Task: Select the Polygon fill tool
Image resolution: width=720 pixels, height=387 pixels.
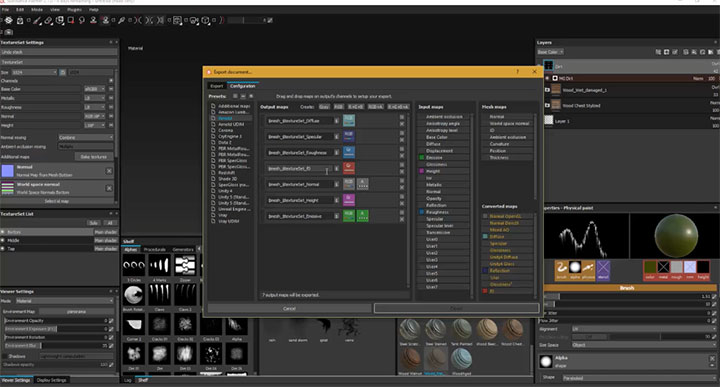Action: pos(71,20)
